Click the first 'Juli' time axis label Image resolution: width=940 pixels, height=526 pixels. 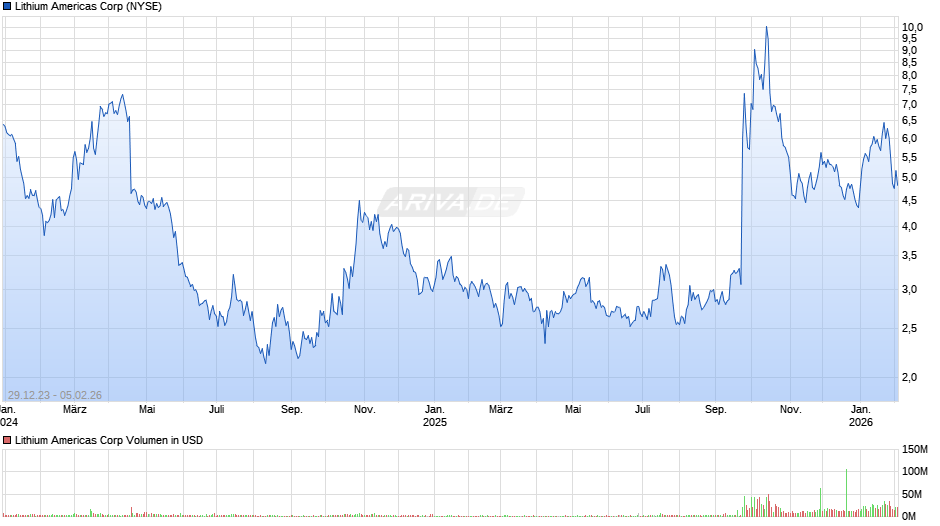tap(216, 410)
